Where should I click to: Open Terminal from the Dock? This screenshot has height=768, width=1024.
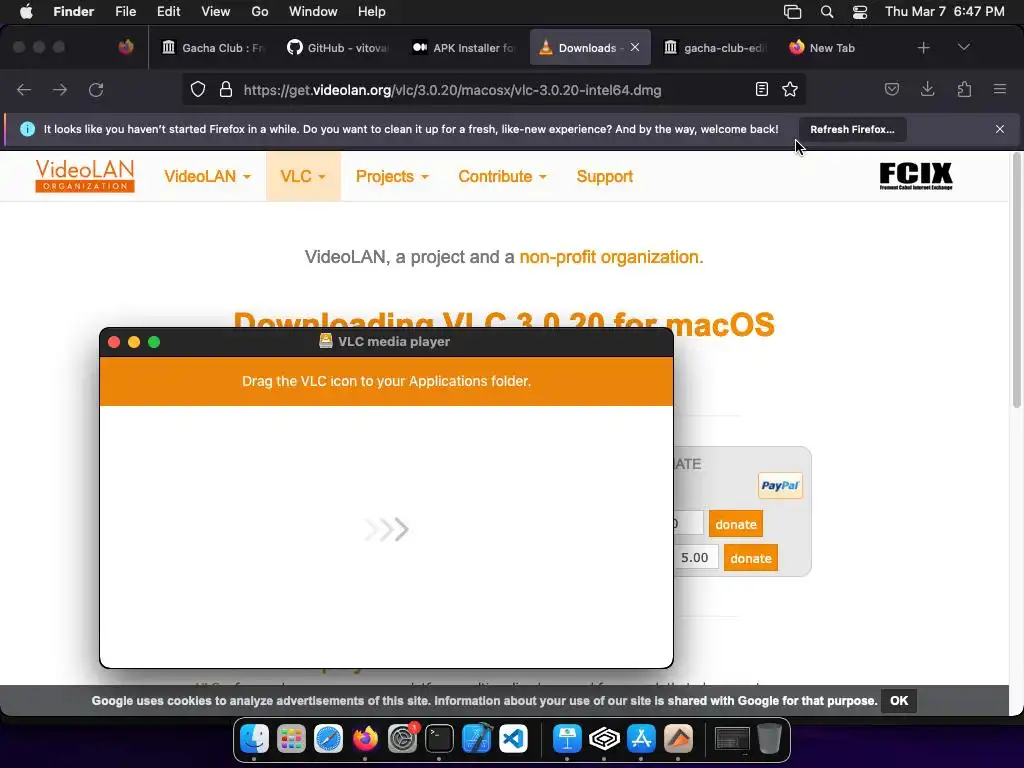point(439,739)
